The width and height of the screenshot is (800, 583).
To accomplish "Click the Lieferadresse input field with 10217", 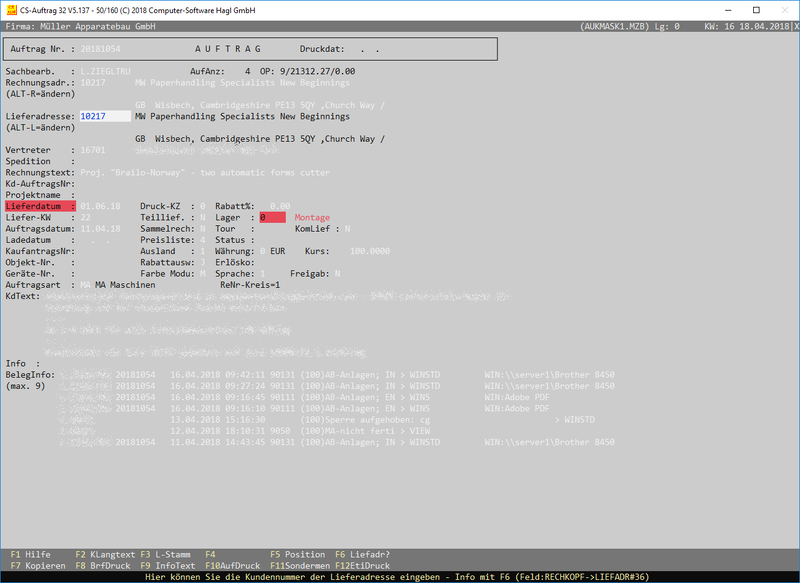I will tap(104, 116).
